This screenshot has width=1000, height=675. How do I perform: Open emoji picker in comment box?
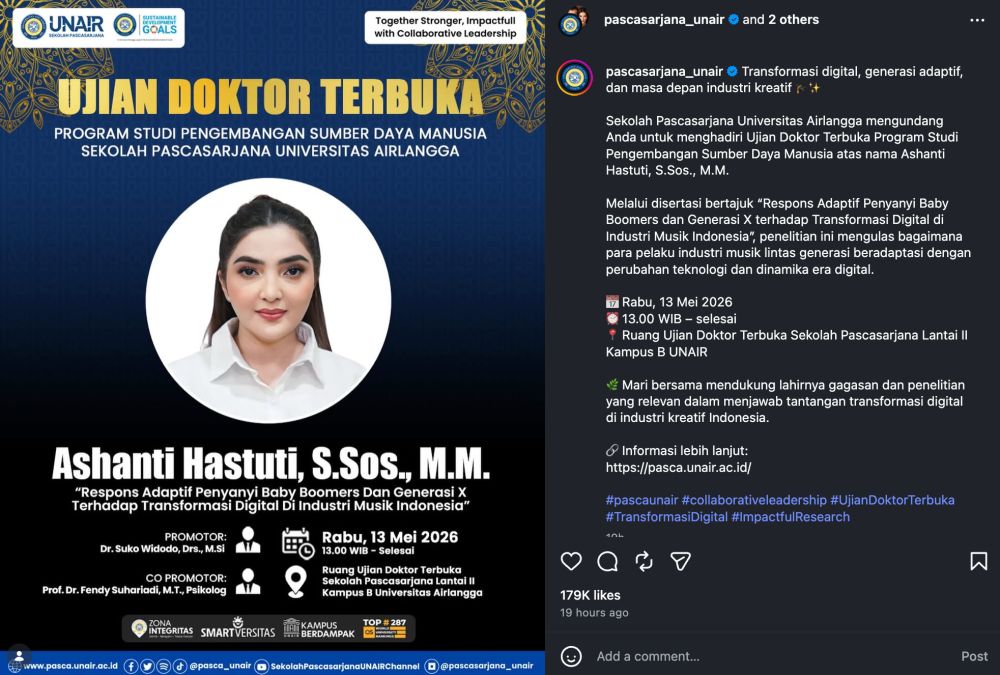coord(571,656)
